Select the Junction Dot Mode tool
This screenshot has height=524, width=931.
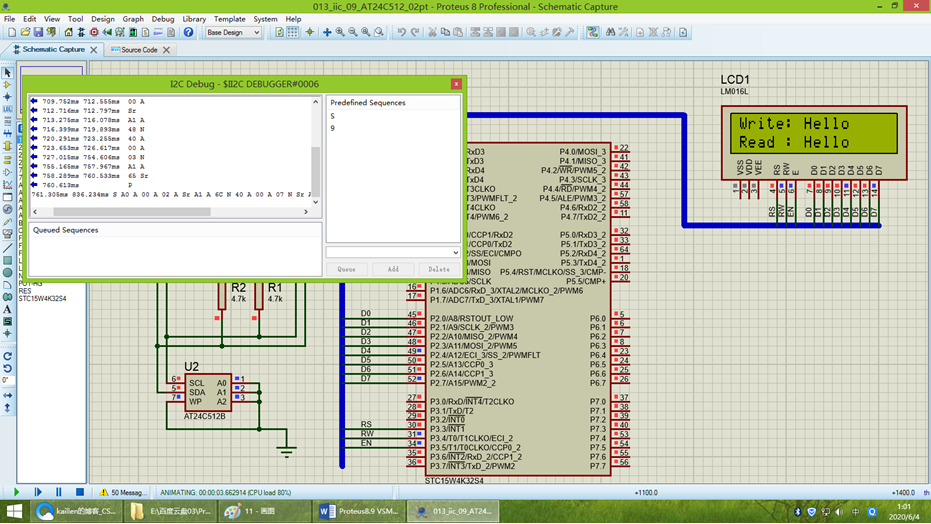(7, 97)
